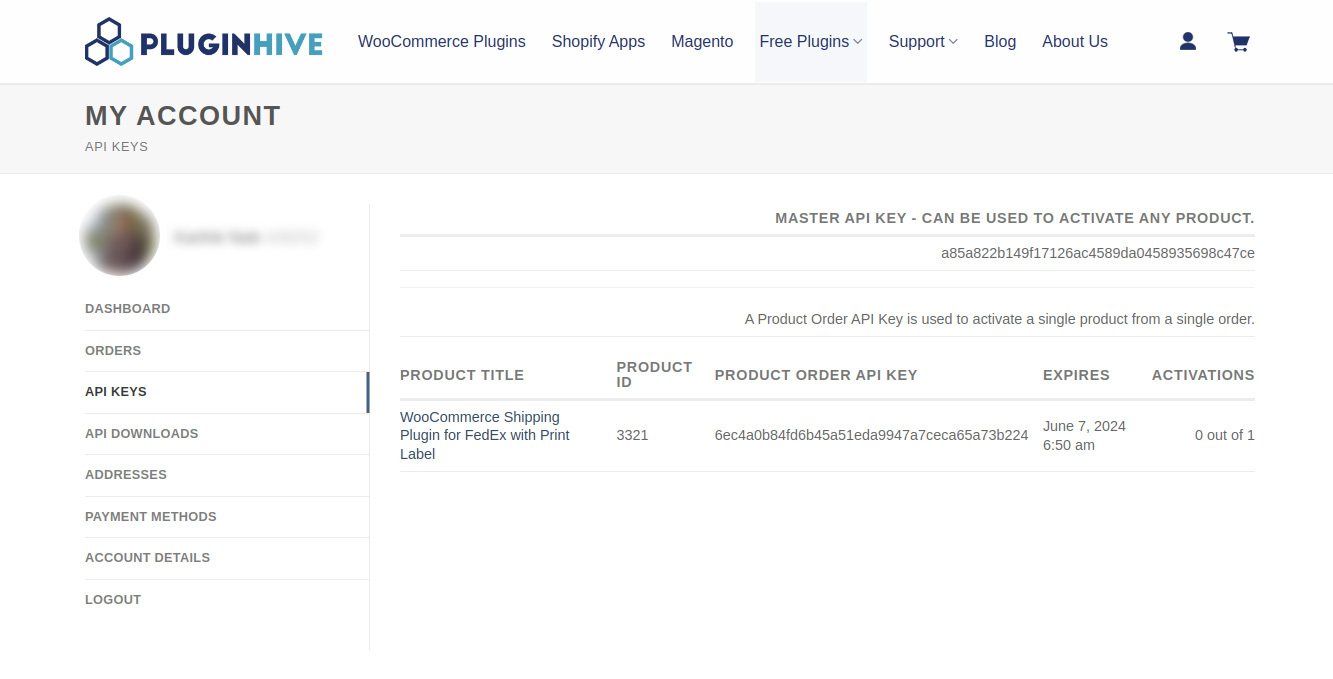Click the Product ID column header

tap(654, 375)
